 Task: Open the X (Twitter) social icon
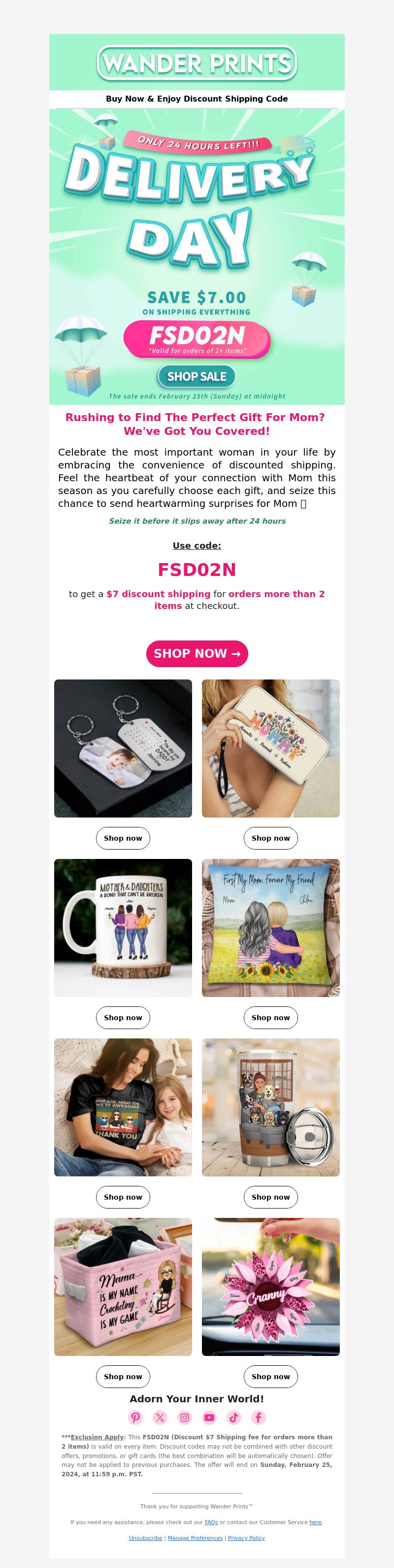160,1418
